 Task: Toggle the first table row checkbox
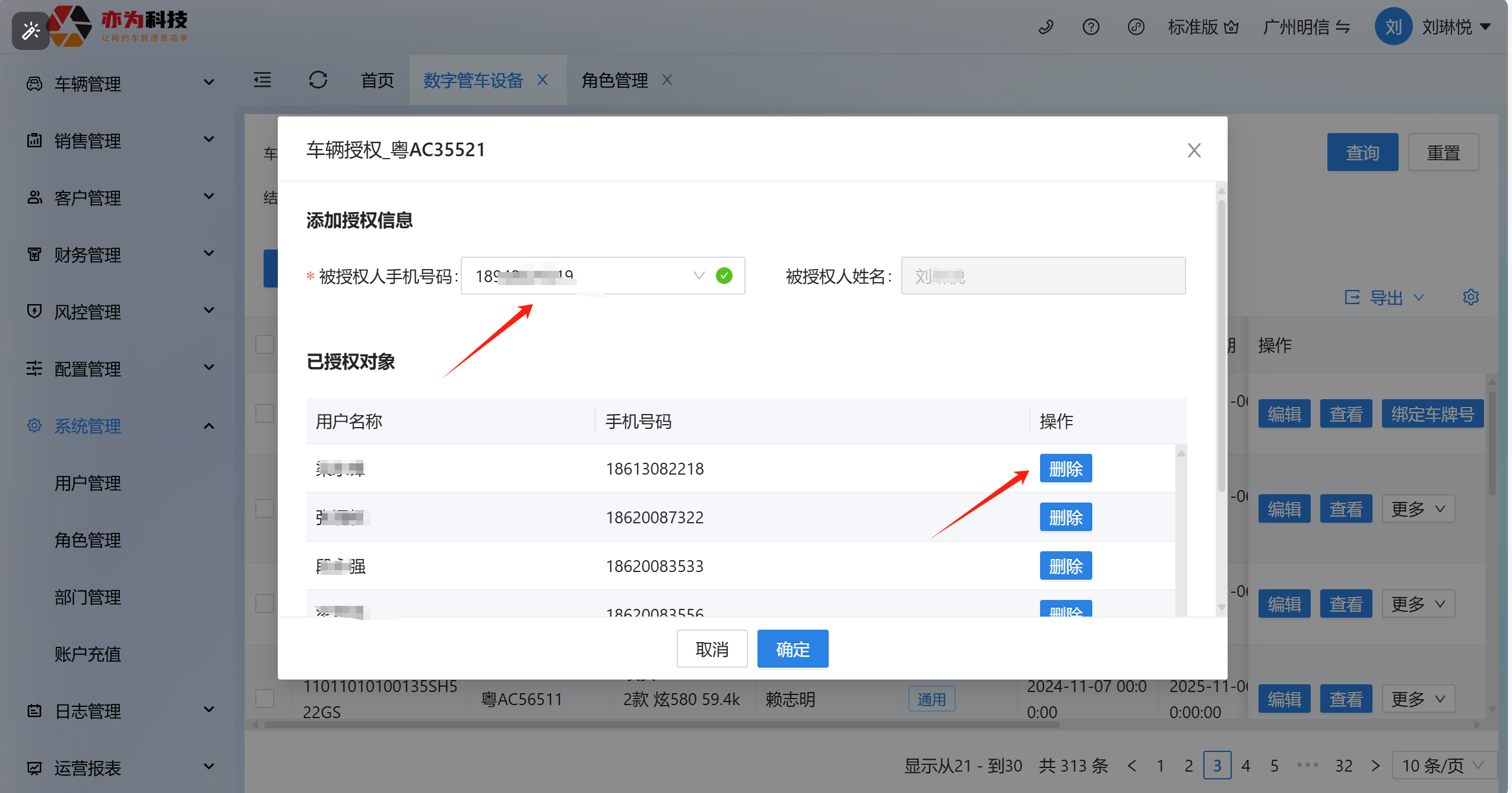(265, 413)
